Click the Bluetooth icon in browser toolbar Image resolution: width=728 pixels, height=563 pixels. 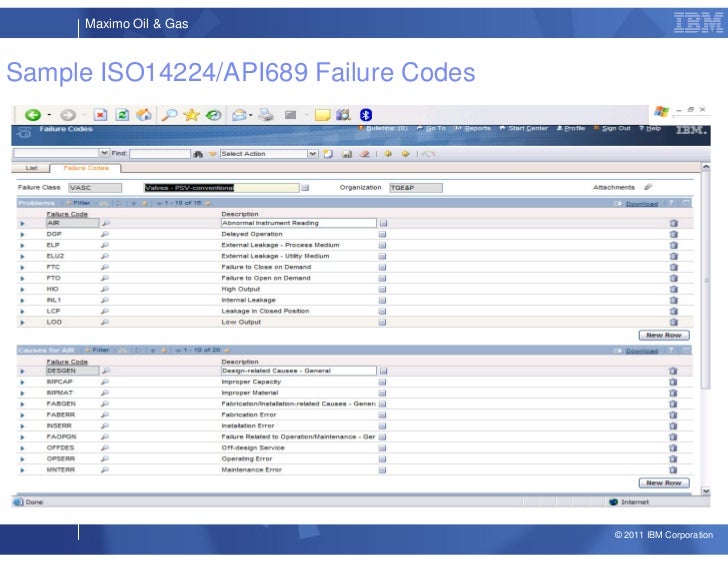[366, 115]
